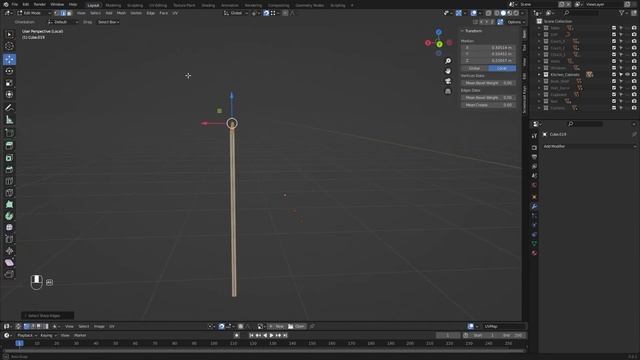640x360 pixels.
Task: Click the viewport pan hand icon
Action: click(x=448, y=71)
